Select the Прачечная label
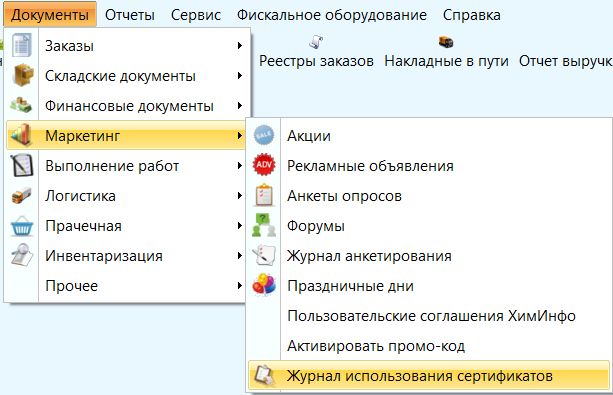 (x=83, y=226)
